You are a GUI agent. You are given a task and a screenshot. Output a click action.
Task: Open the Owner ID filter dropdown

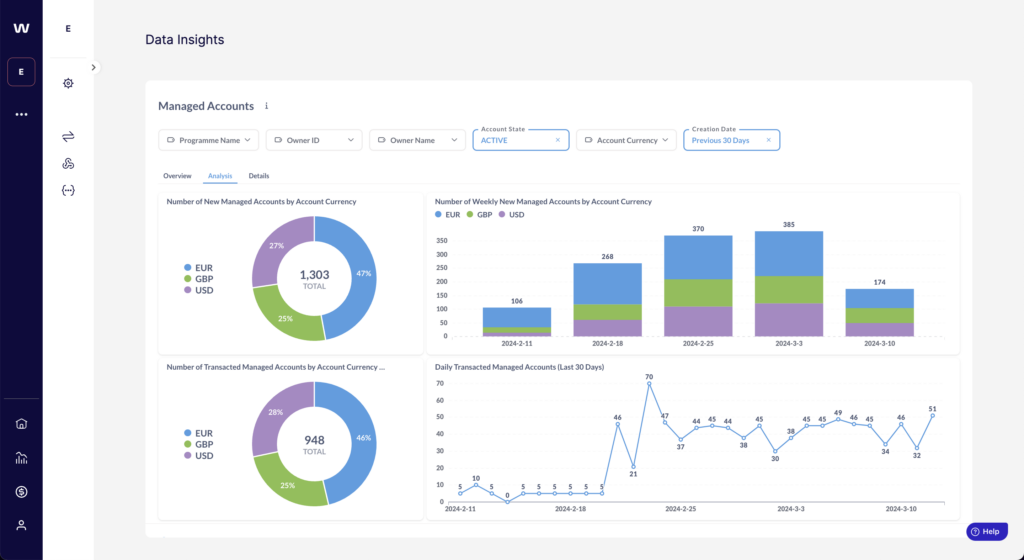(314, 141)
